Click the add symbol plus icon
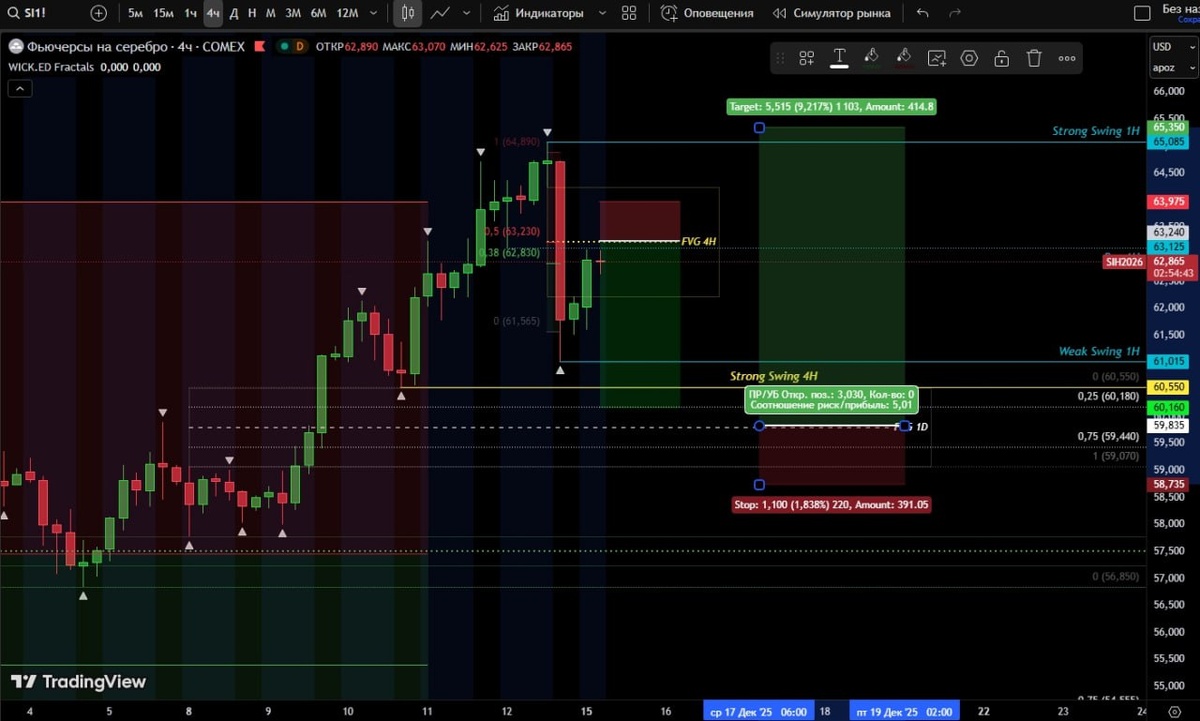The height and width of the screenshot is (721, 1200). 98,13
